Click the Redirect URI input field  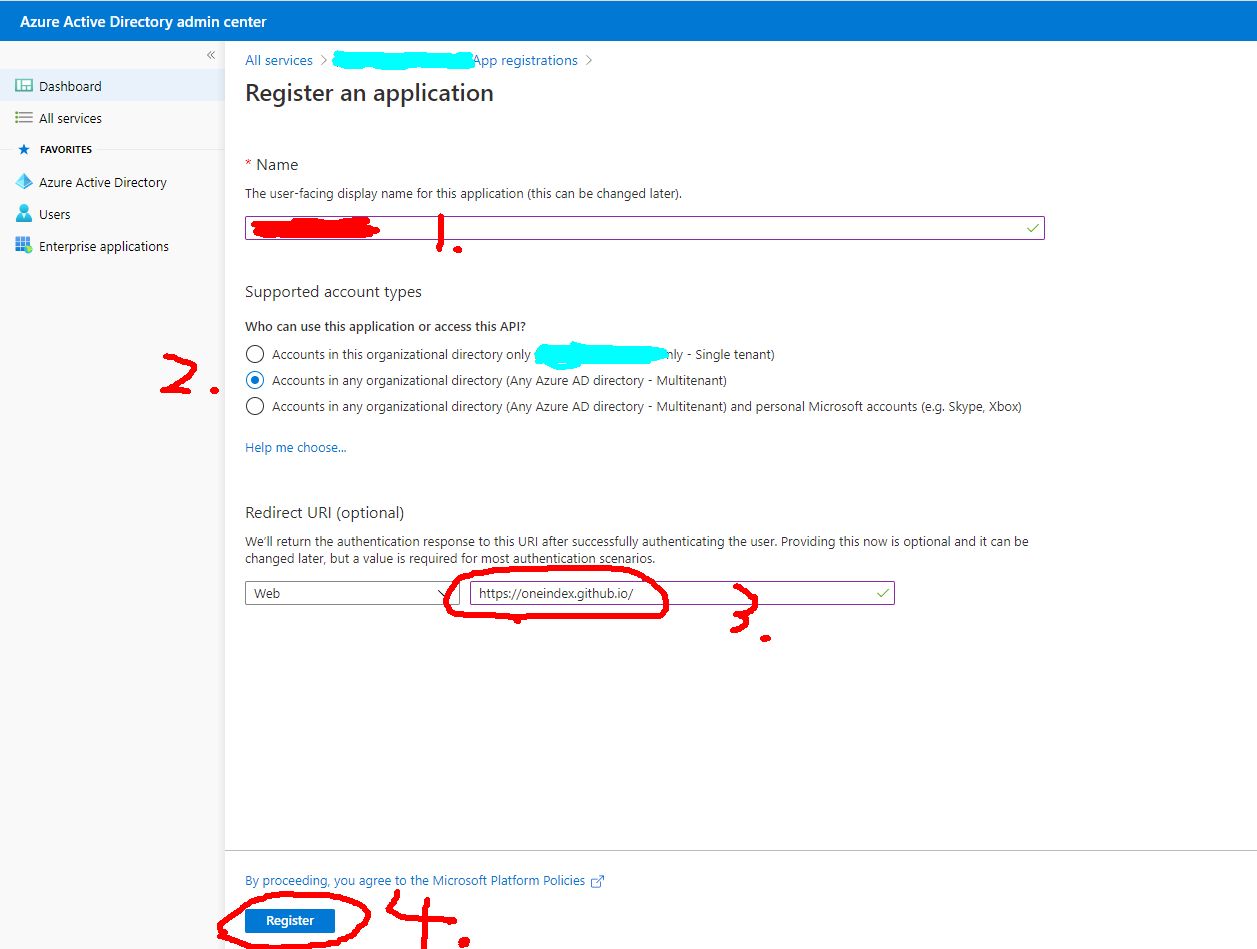(682, 593)
